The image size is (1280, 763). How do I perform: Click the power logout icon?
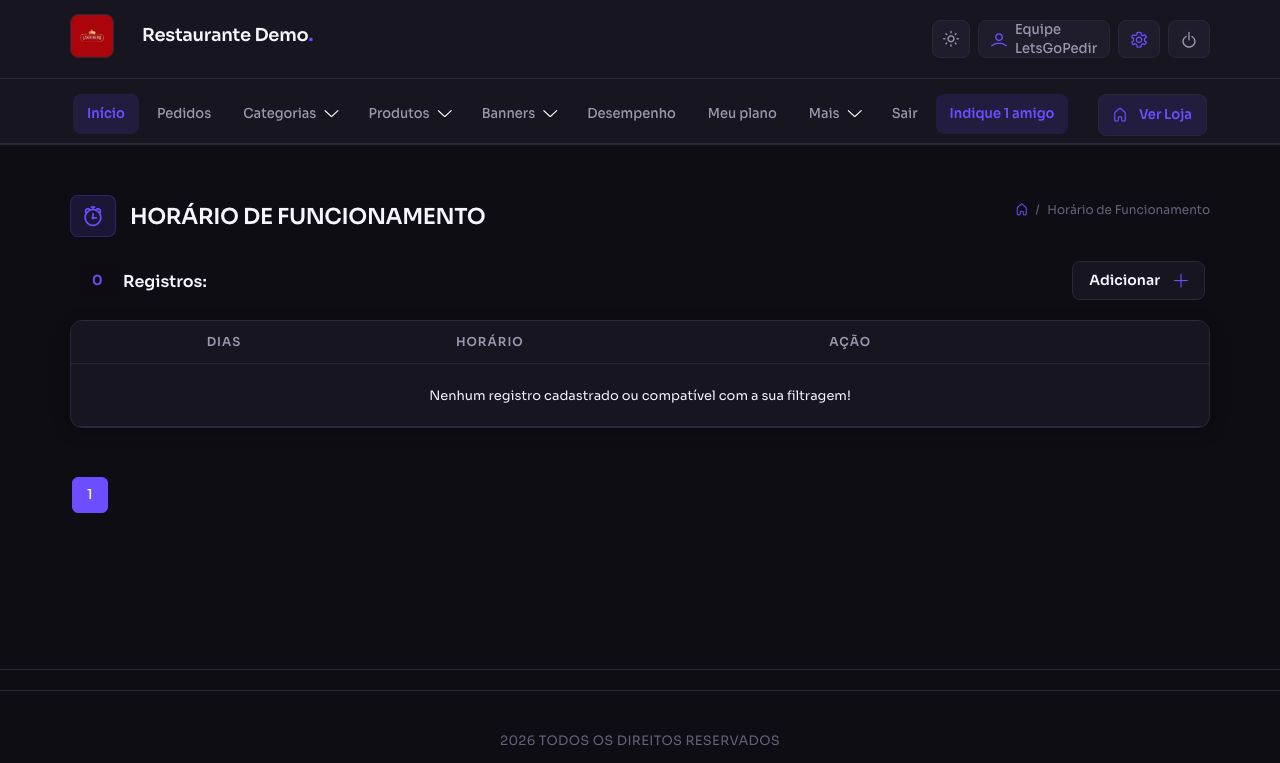[x=1189, y=39]
